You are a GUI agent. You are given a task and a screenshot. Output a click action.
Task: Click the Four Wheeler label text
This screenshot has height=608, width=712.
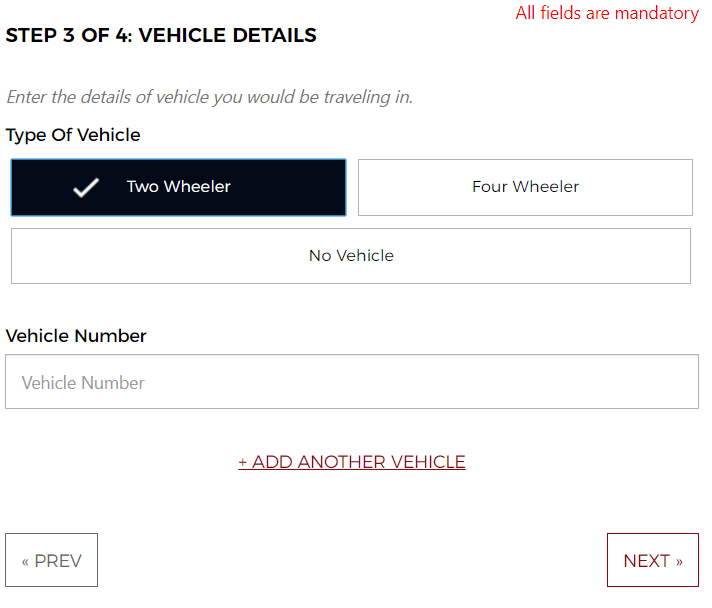click(x=525, y=187)
